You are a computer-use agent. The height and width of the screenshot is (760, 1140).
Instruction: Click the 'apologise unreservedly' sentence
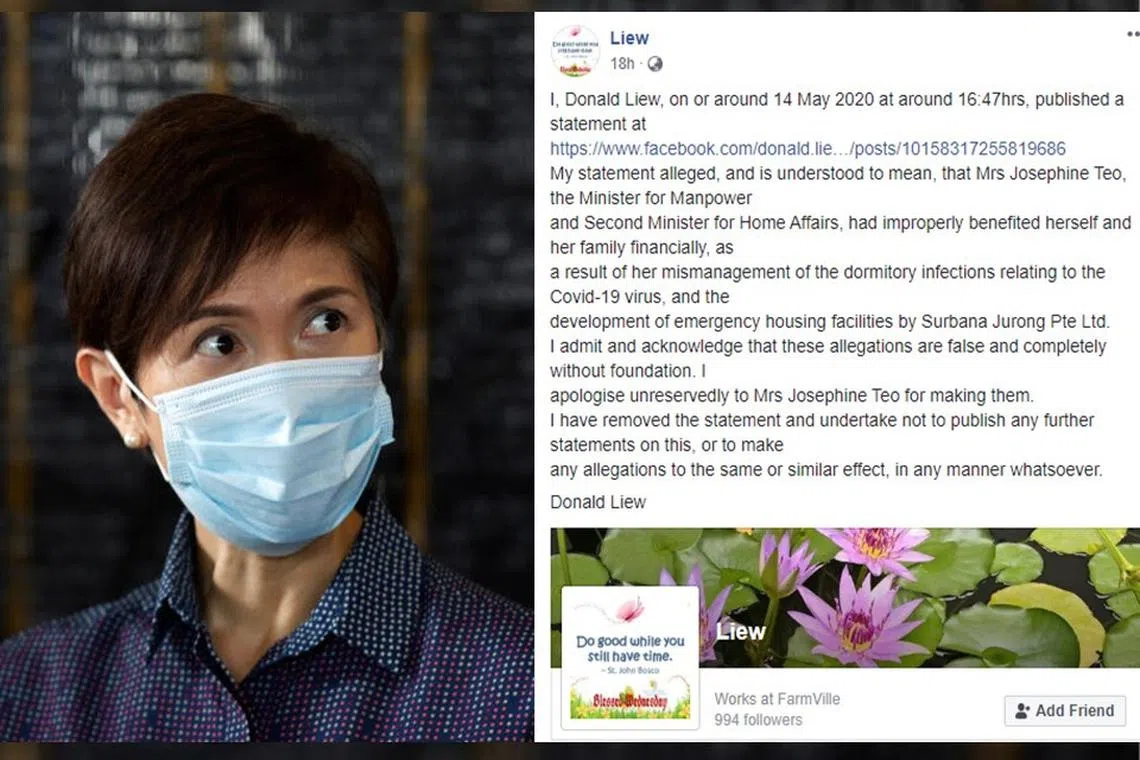[791, 396]
